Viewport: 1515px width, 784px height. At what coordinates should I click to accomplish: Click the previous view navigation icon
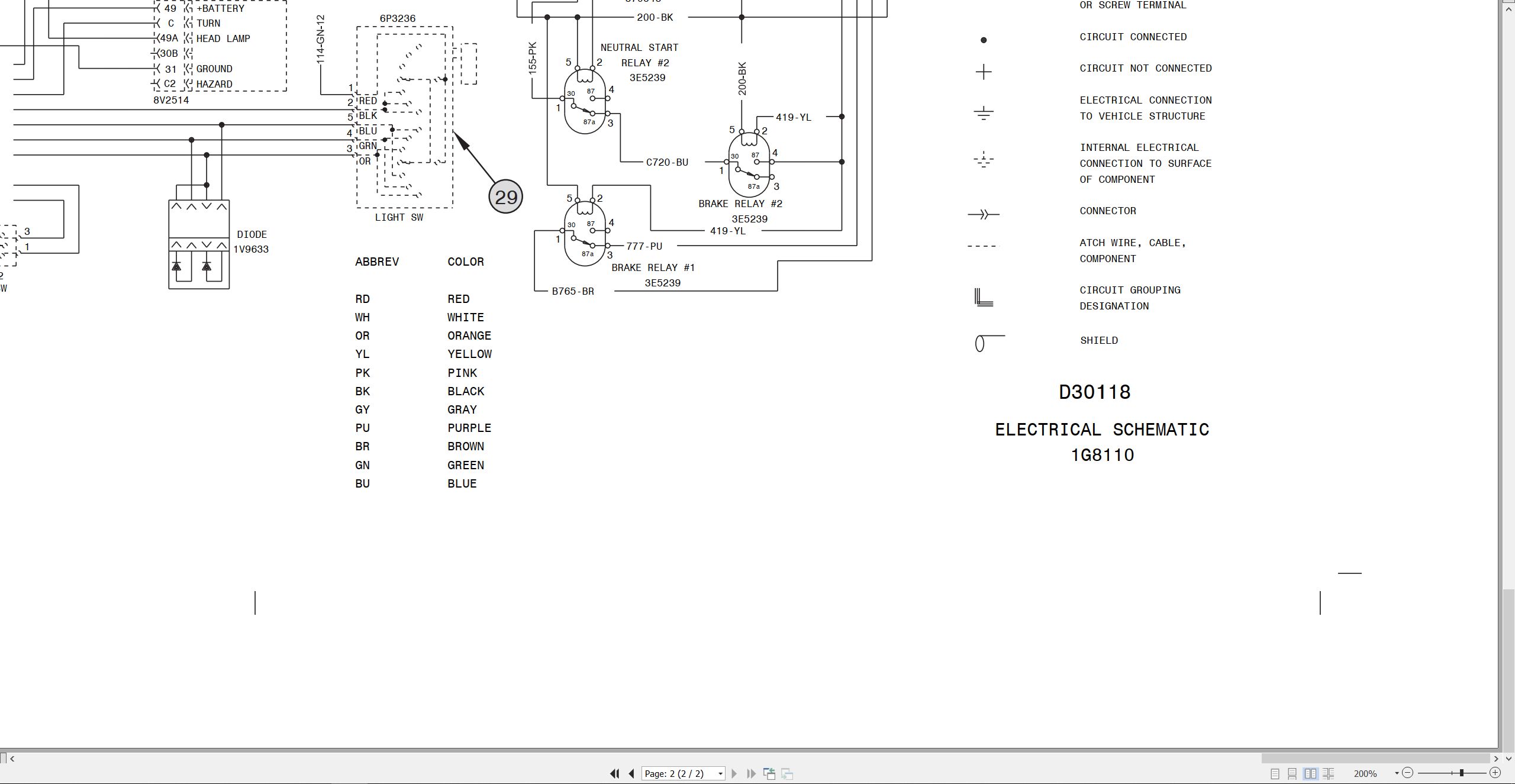coord(769,773)
